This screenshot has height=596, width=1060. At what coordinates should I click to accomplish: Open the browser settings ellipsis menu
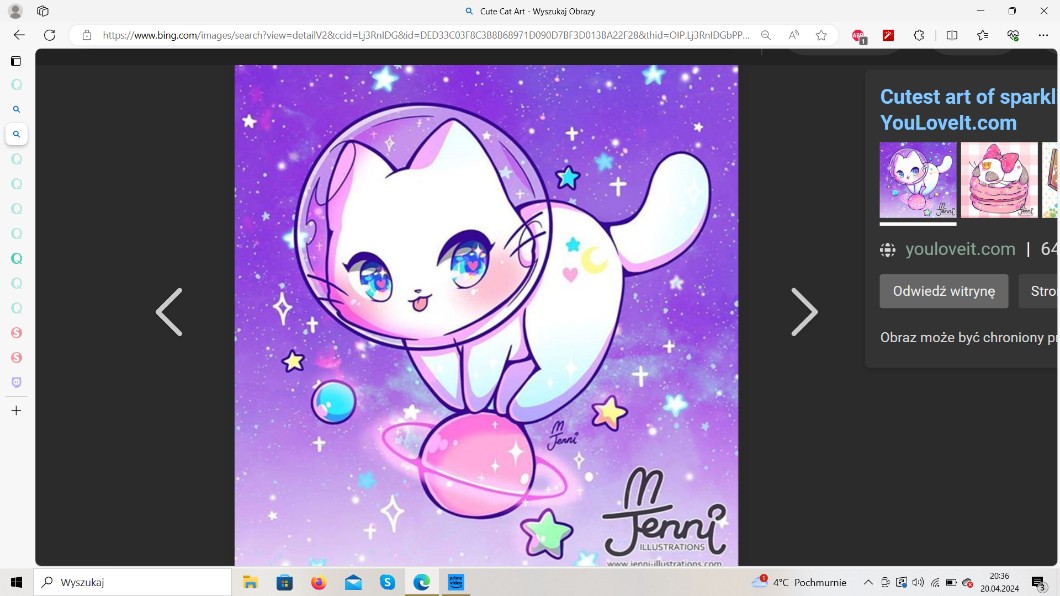1043,35
